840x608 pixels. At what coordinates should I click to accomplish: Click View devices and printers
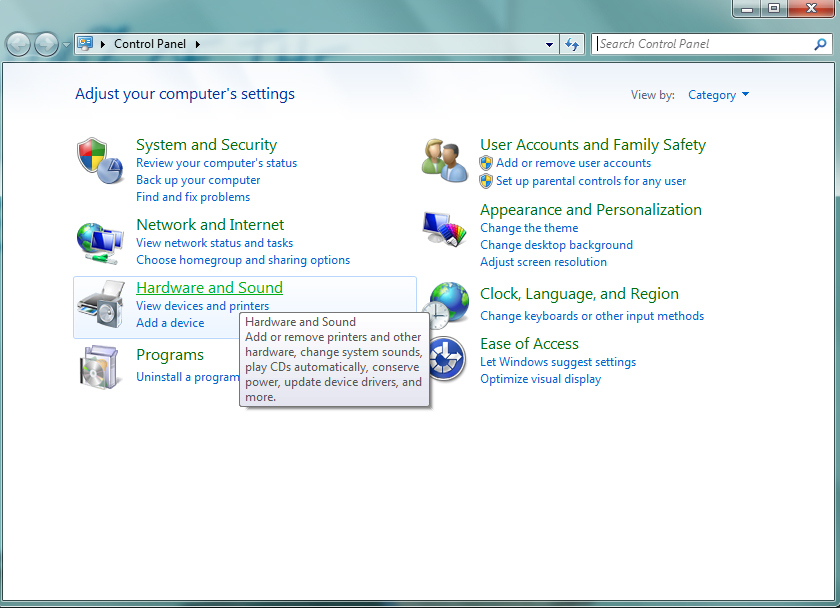[x=202, y=306]
